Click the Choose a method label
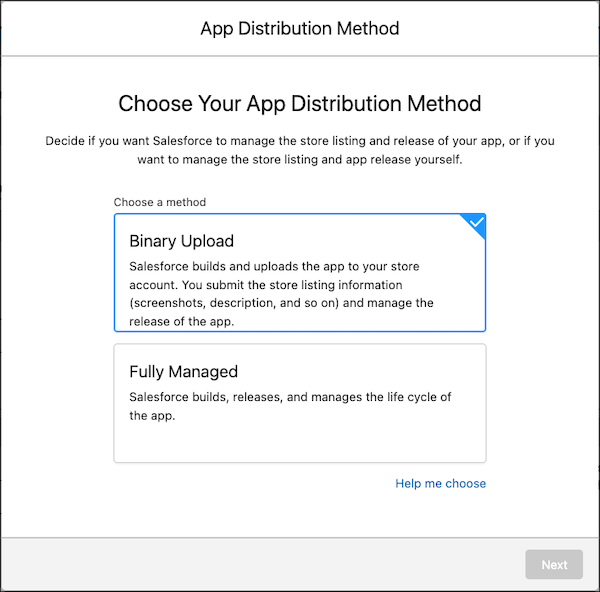The width and height of the screenshot is (600, 592). tap(160, 202)
